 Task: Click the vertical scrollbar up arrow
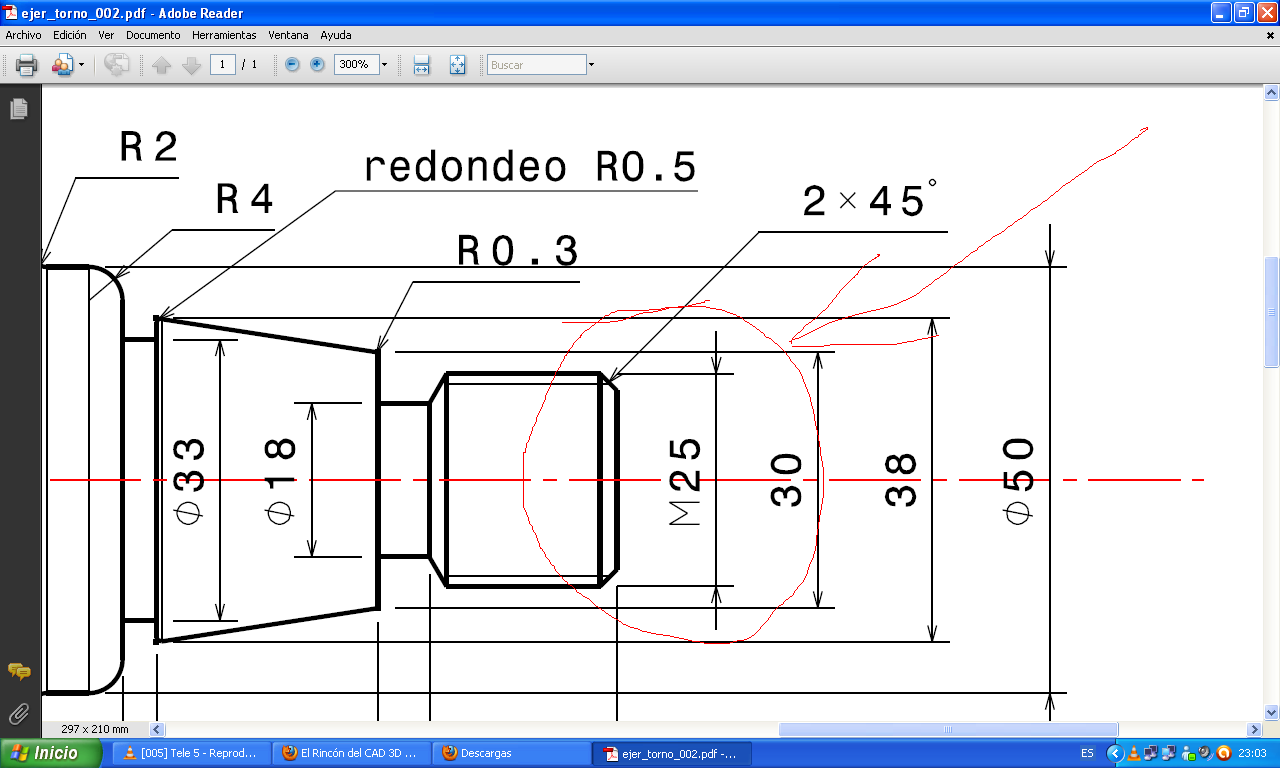1272,92
